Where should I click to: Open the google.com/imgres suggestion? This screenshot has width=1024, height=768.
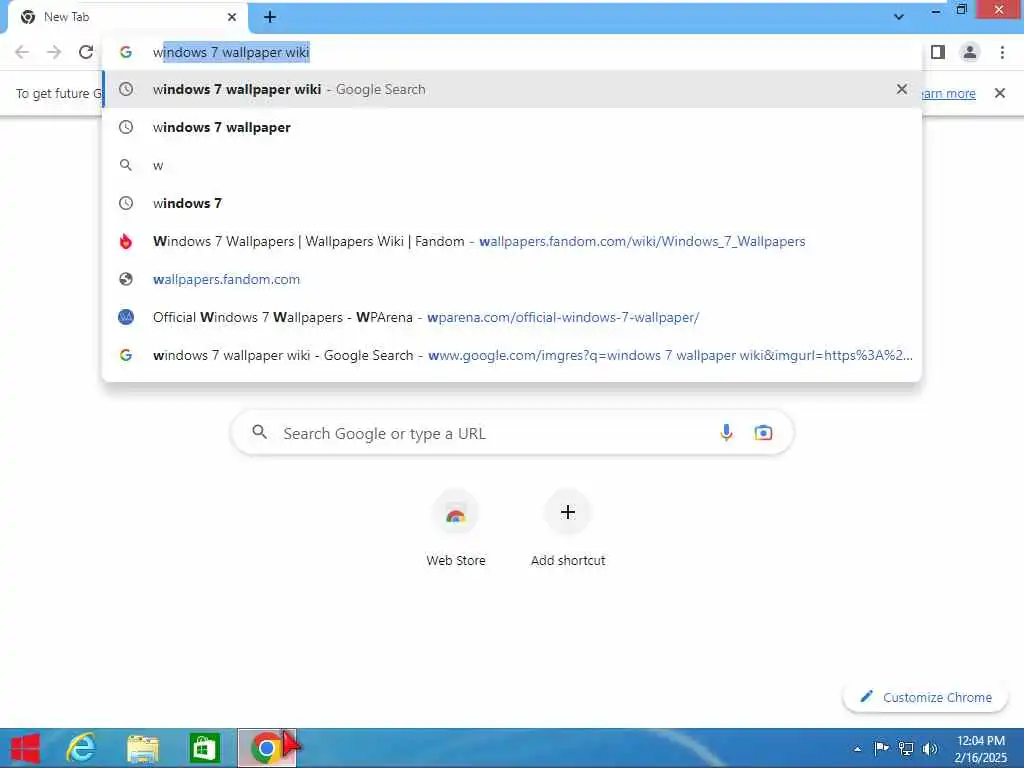click(x=512, y=355)
